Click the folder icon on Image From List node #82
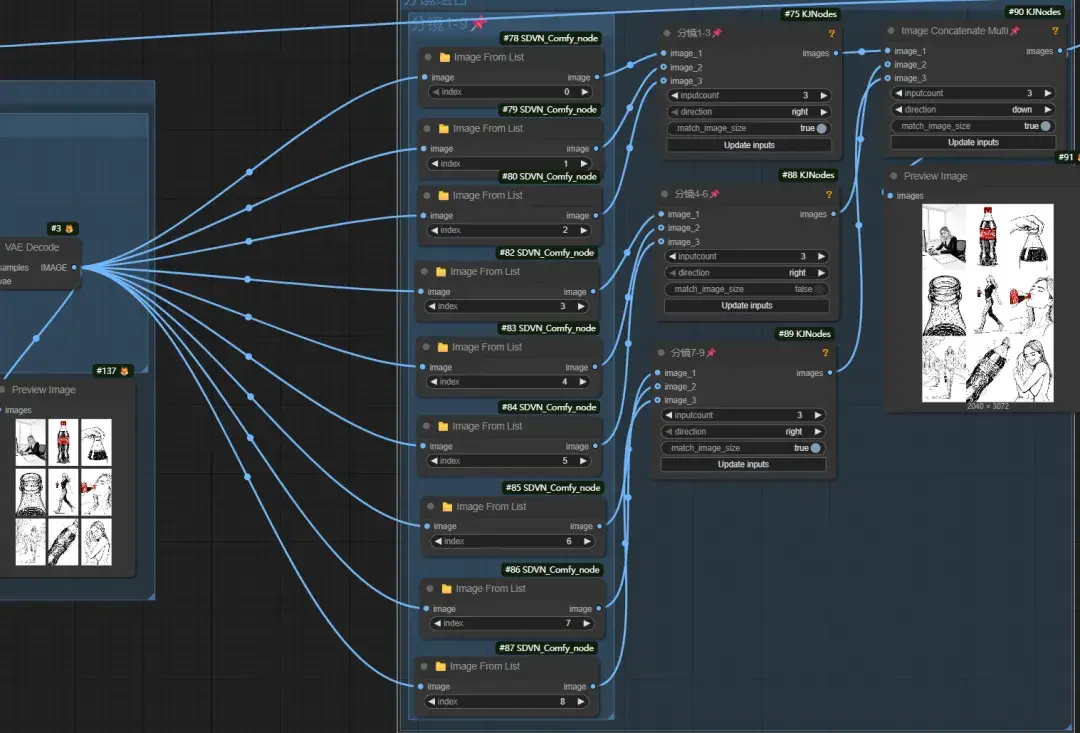Screen dimensions: 1080x733 tap(442, 271)
